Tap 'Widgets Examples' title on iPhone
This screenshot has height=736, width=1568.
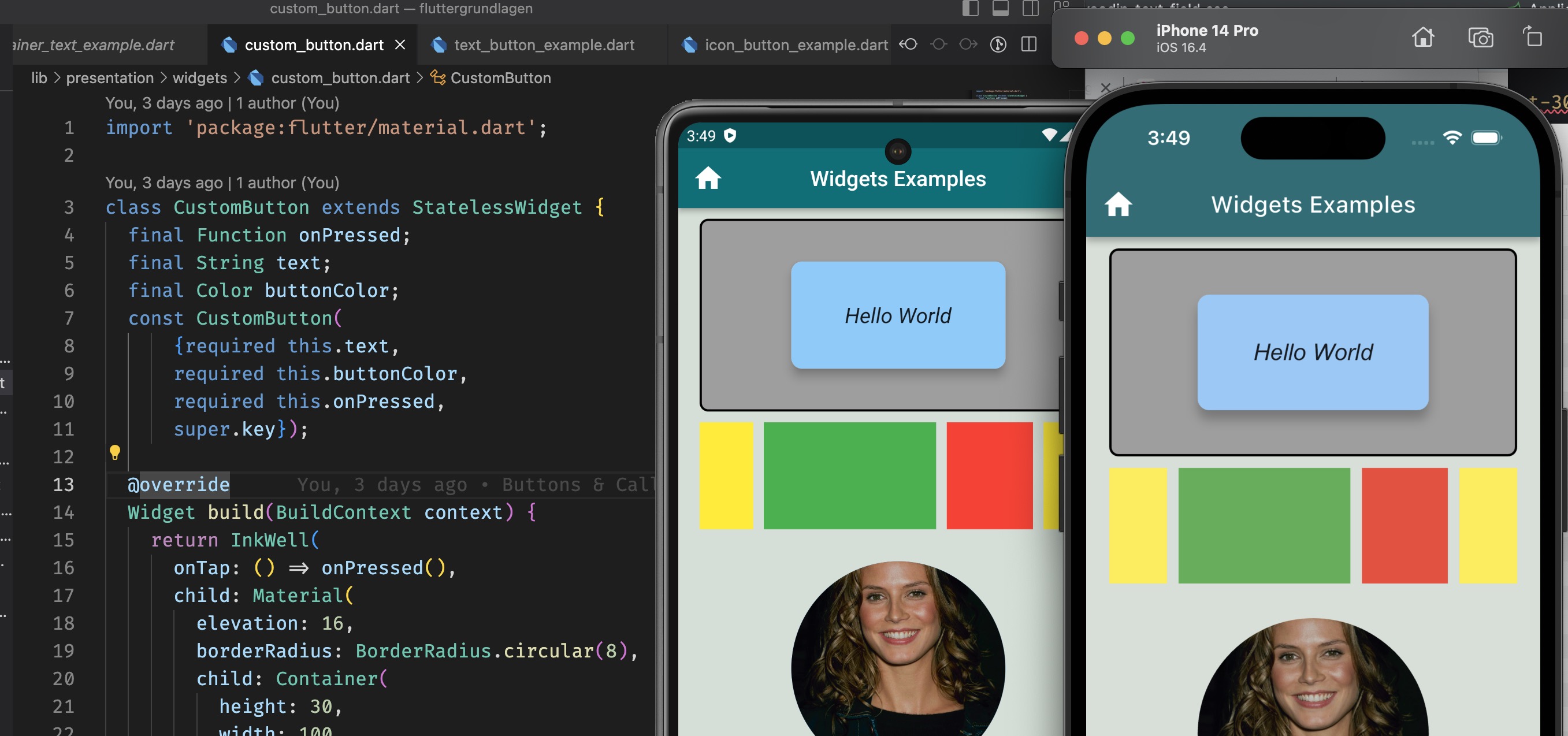point(1313,205)
